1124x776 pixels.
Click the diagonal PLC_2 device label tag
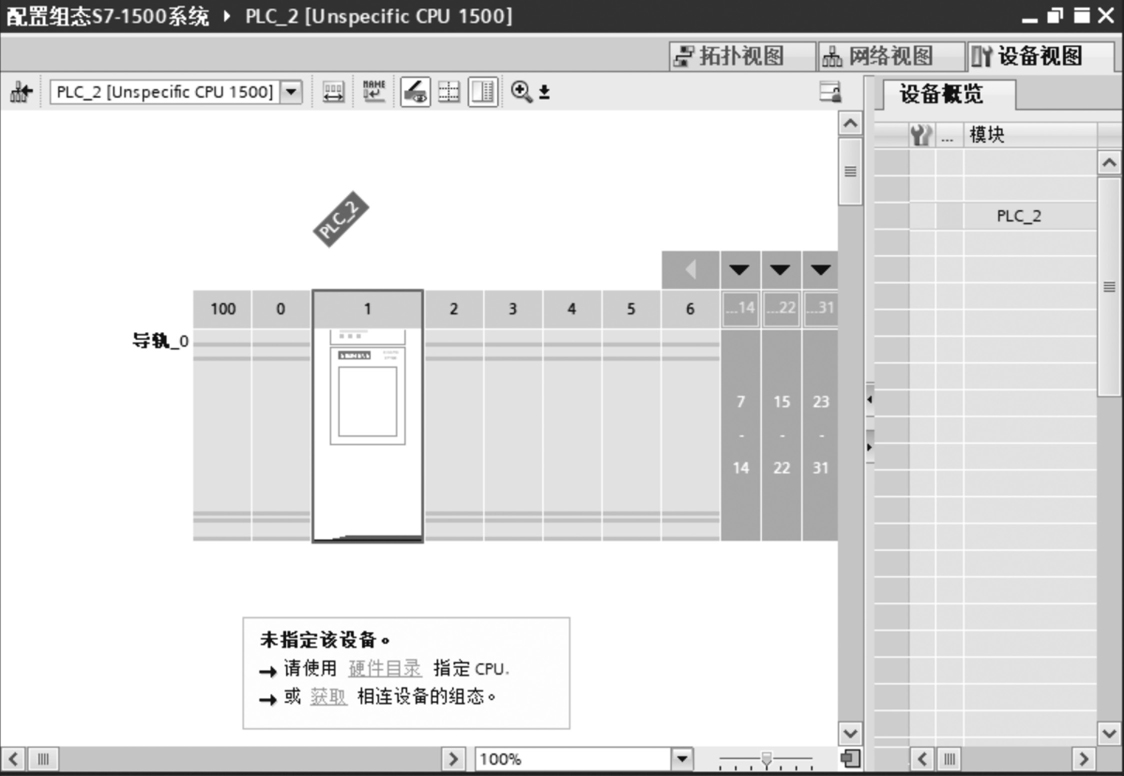tap(341, 219)
